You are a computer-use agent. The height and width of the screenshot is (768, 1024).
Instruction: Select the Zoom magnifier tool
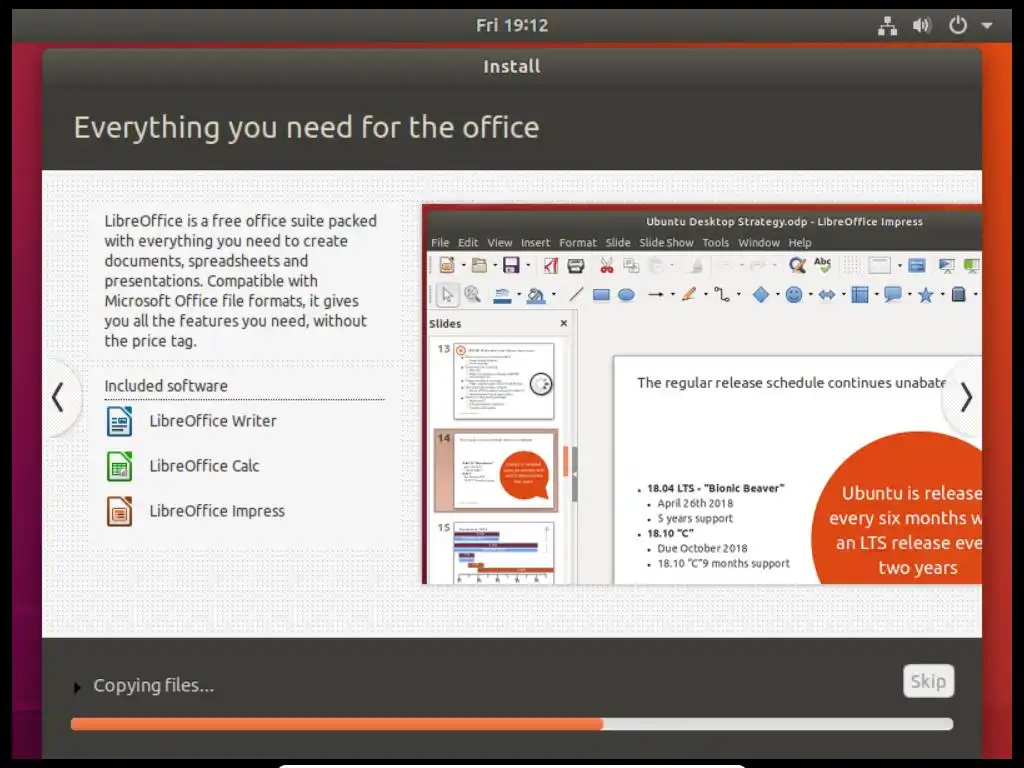click(x=472, y=295)
